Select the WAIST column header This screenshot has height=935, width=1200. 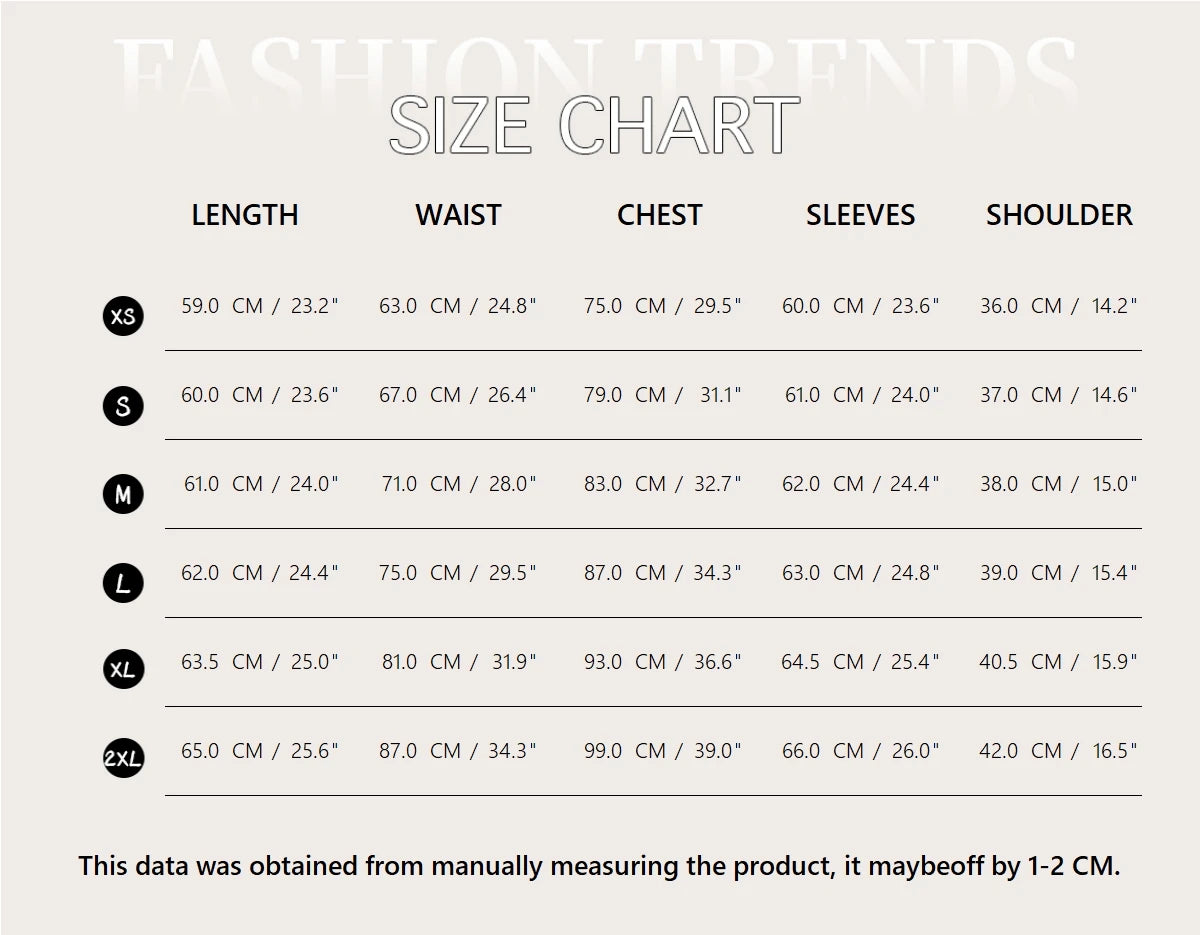click(458, 215)
